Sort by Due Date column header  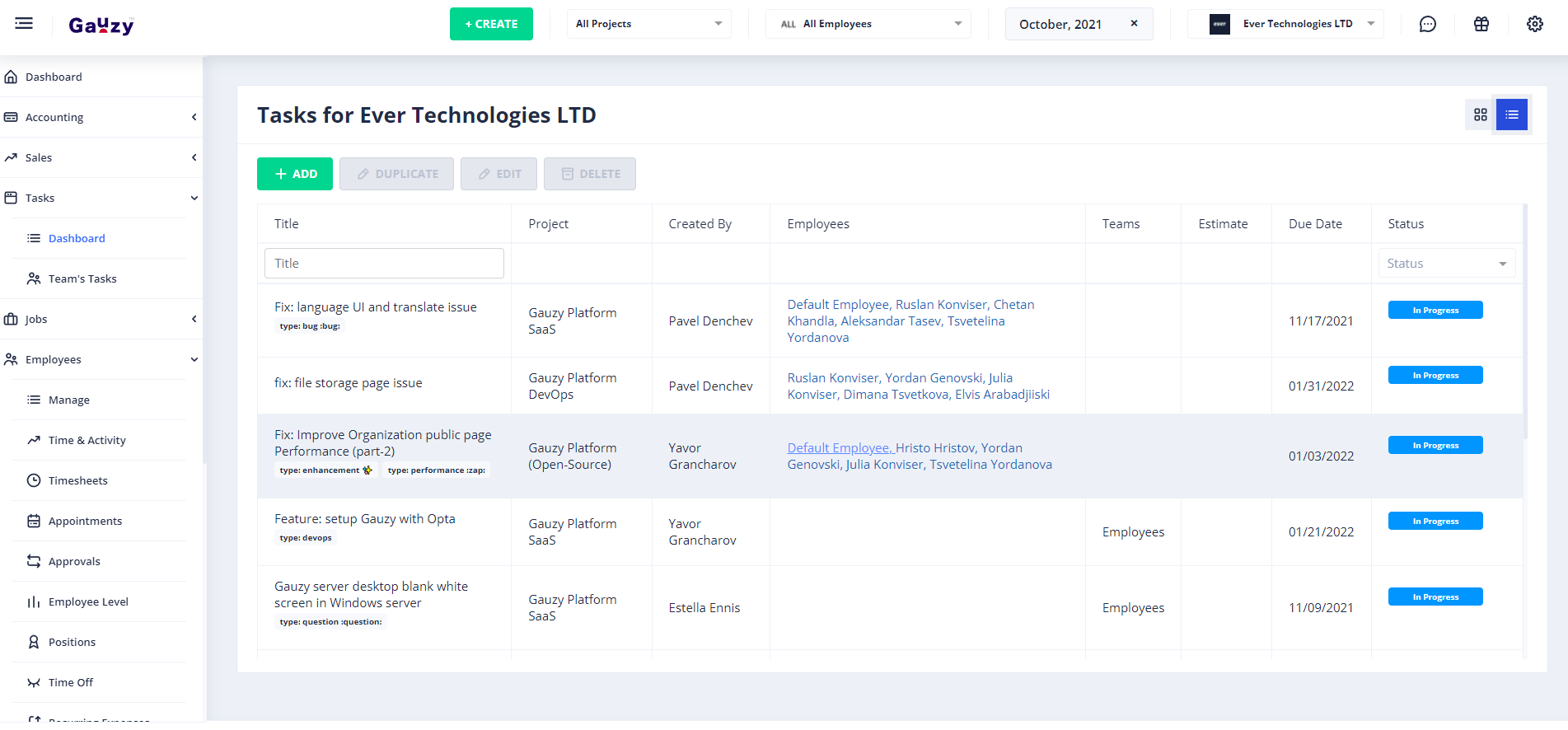pyautogui.click(x=1315, y=224)
